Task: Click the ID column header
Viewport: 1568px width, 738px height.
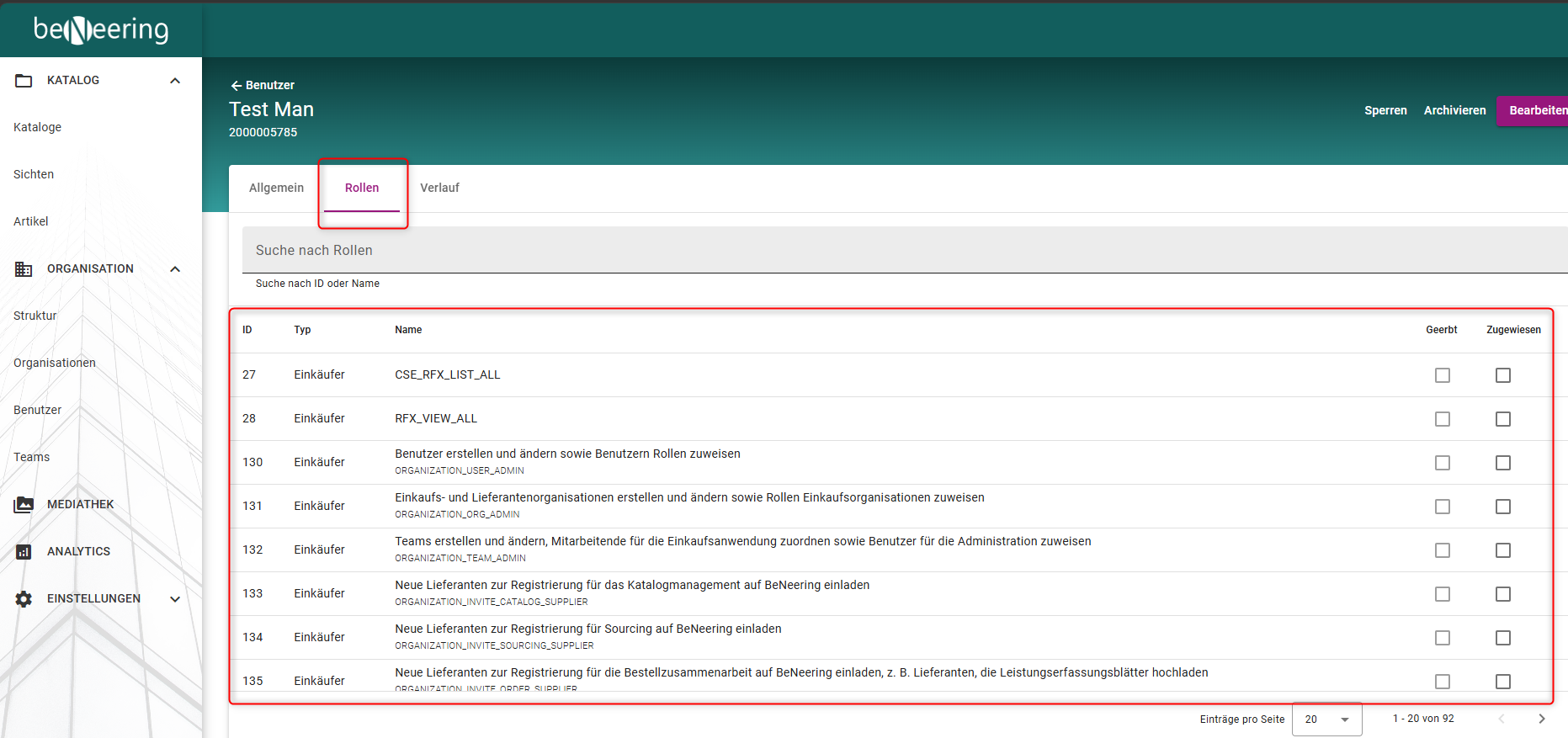Action: tap(247, 330)
